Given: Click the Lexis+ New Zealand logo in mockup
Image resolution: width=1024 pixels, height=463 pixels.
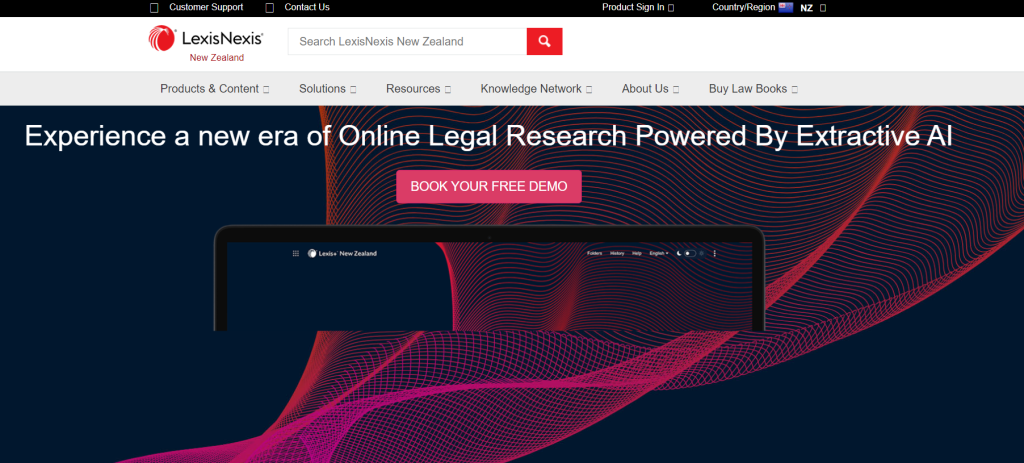Looking at the screenshot, I should click(x=342, y=253).
